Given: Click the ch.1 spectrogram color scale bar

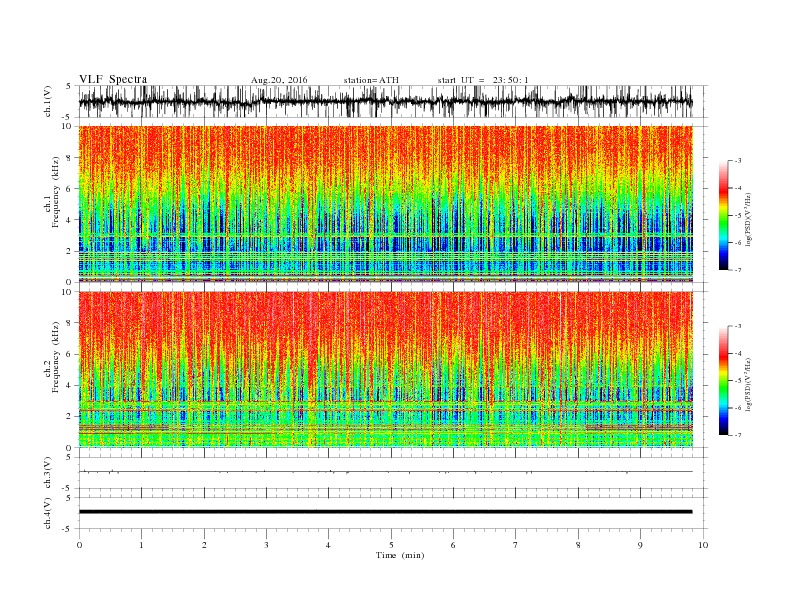Looking at the screenshot, I should [723, 216].
